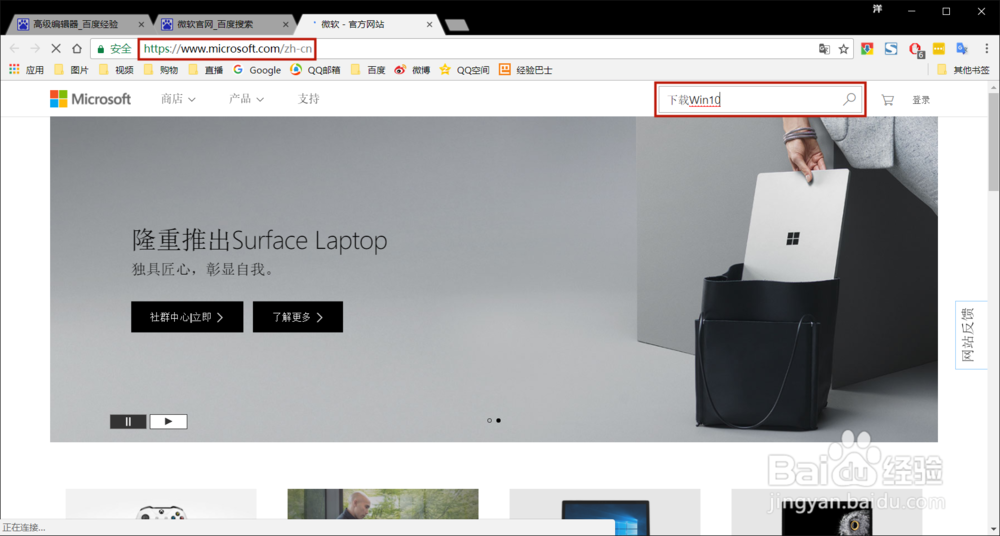Select the 微软 - 官方网站 tab

click(369, 24)
